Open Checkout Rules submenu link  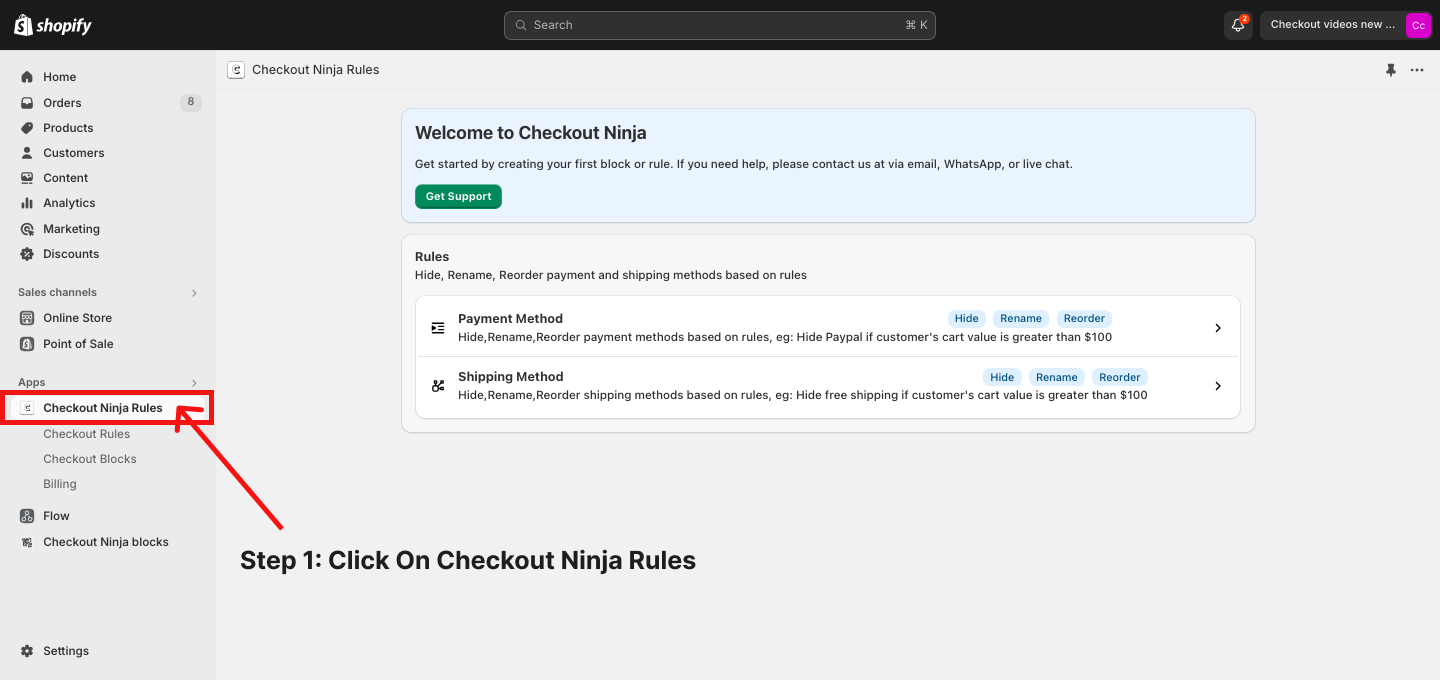point(87,434)
